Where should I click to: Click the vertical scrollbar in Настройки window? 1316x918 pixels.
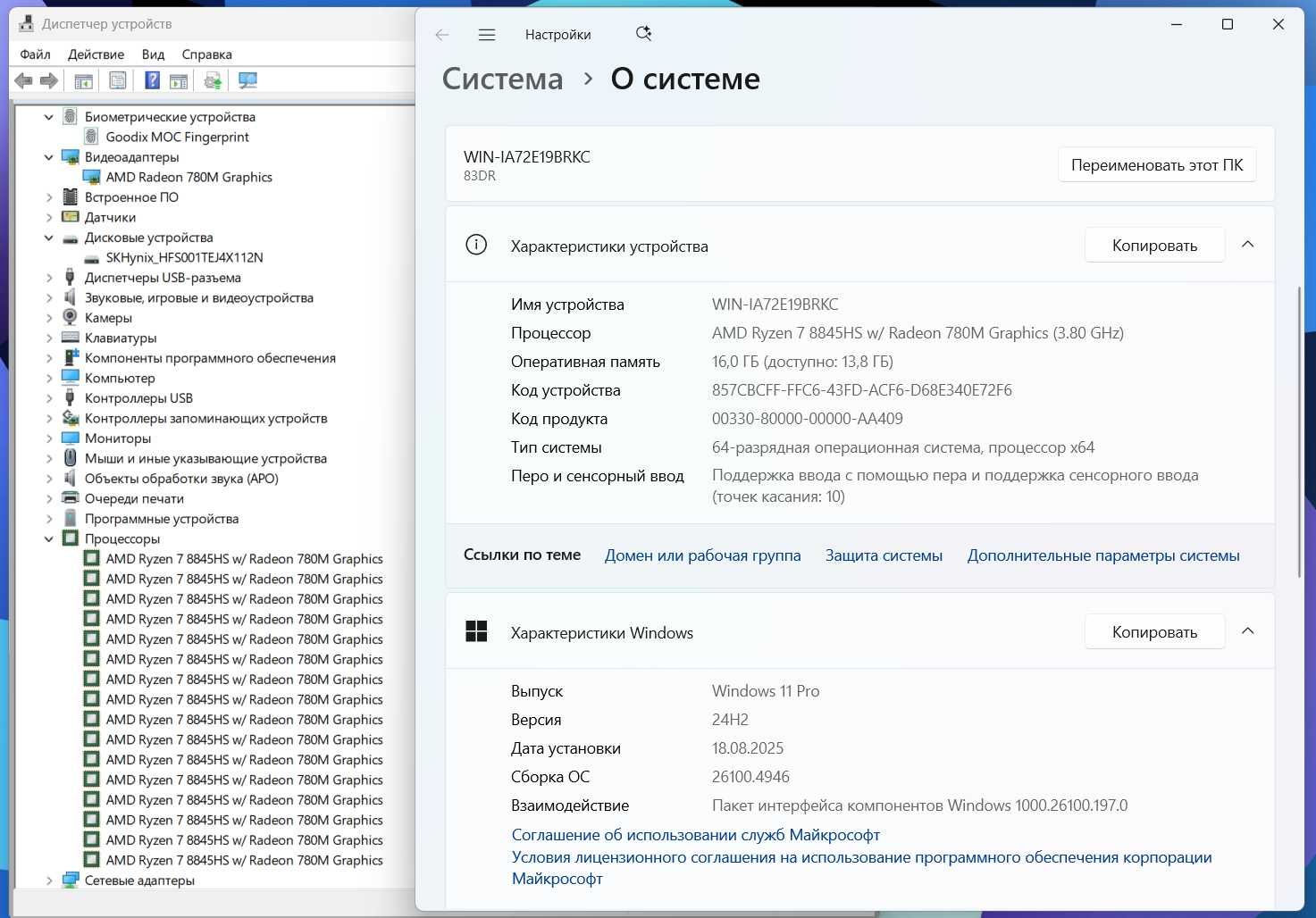coord(1299,433)
